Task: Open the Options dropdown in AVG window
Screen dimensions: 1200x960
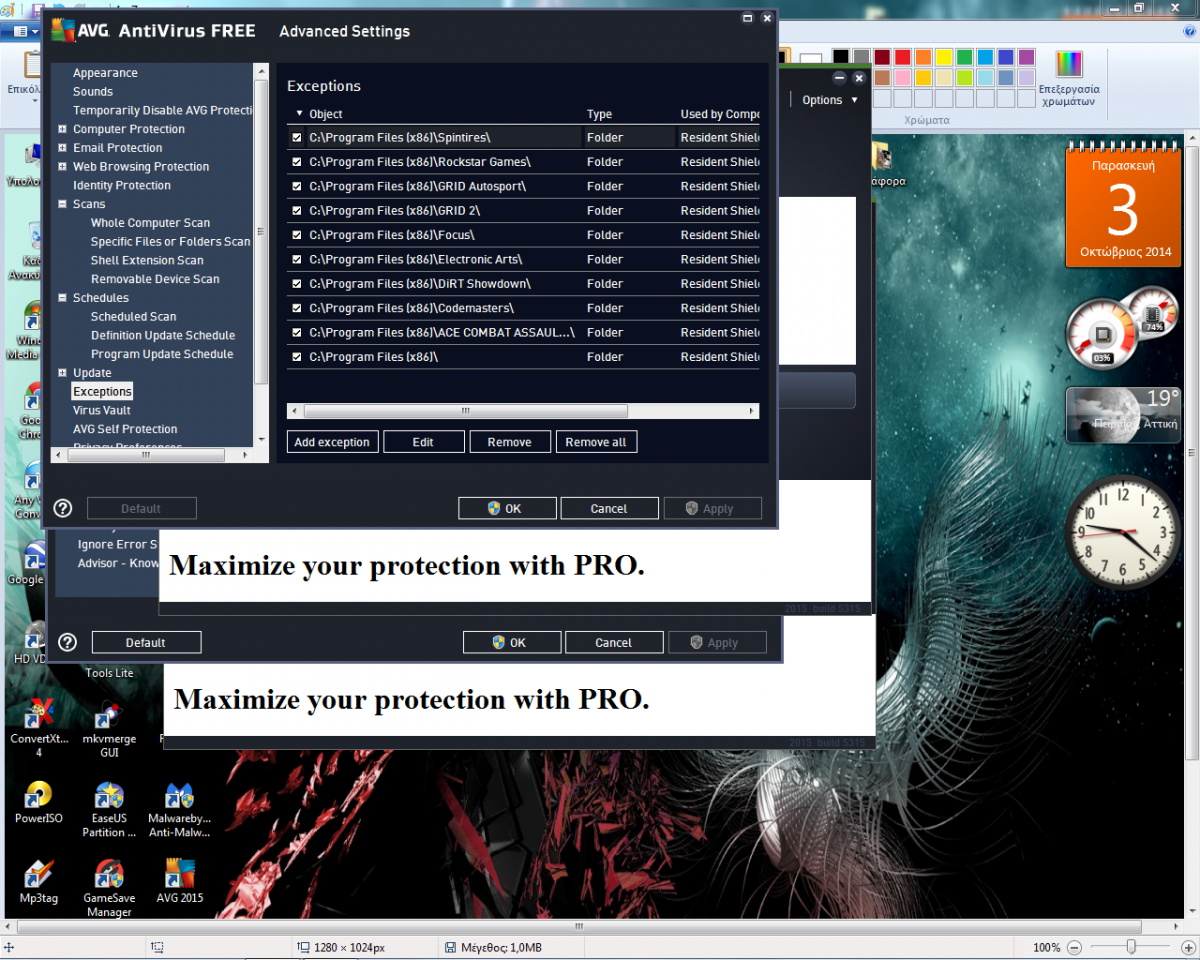Action: click(830, 100)
